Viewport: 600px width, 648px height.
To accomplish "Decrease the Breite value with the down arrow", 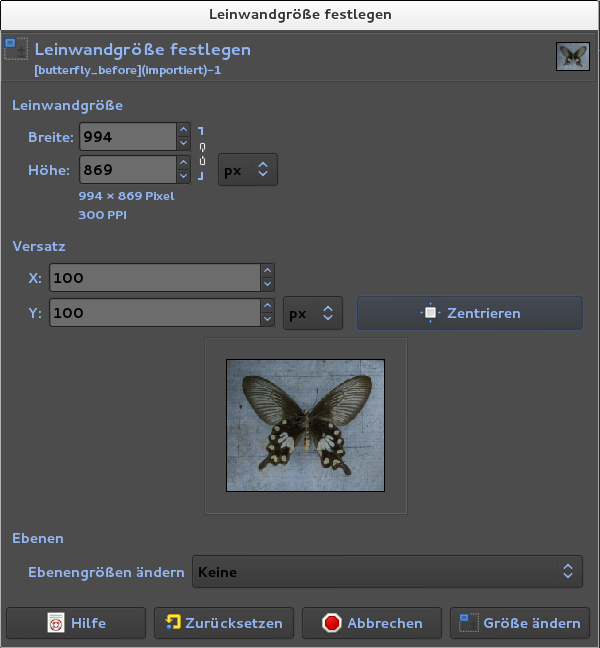I will [x=183, y=143].
